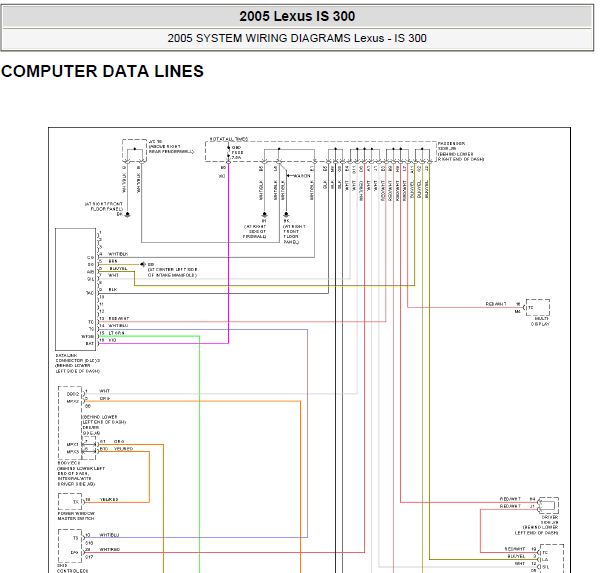Click "YEL/RED" at power window switch pin 18
This screenshot has width=600, height=573.
(x=109, y=500)
